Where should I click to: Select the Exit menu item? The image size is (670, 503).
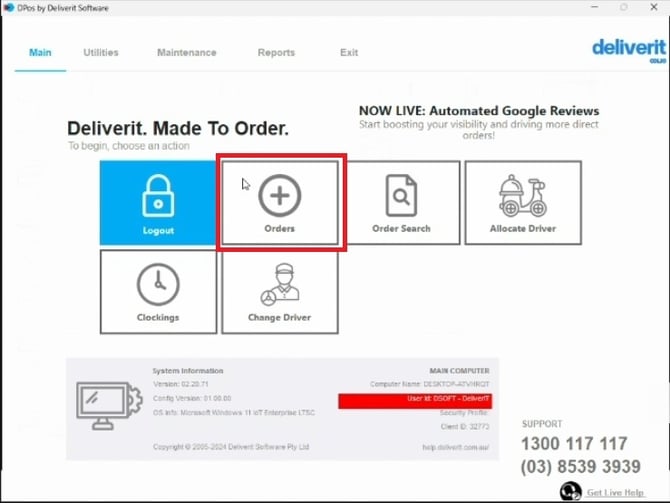[x=349, y=53]
